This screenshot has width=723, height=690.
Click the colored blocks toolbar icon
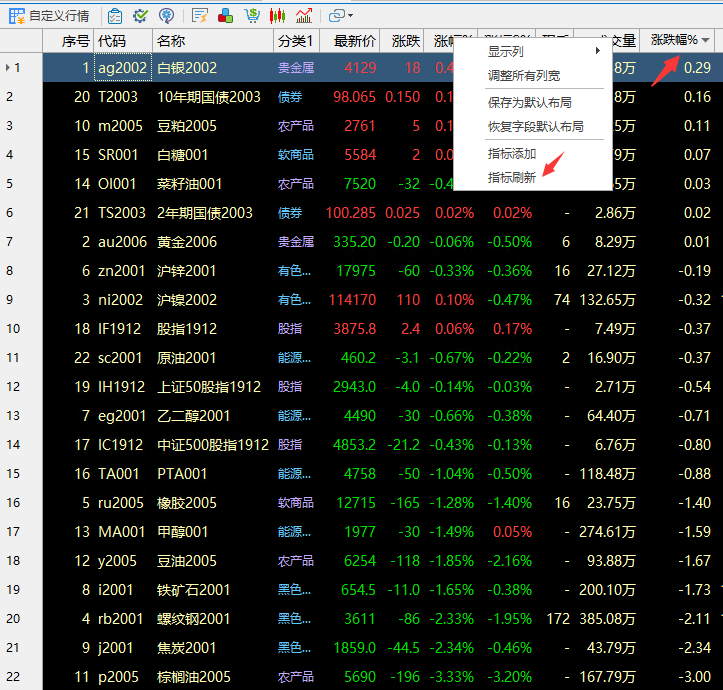(x=225, y=16)
